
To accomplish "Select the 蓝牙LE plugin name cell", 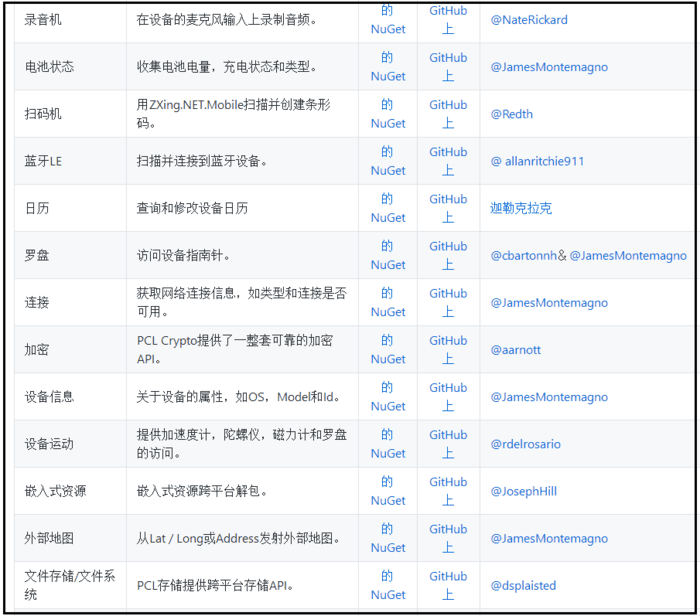I will click(70, 161).
